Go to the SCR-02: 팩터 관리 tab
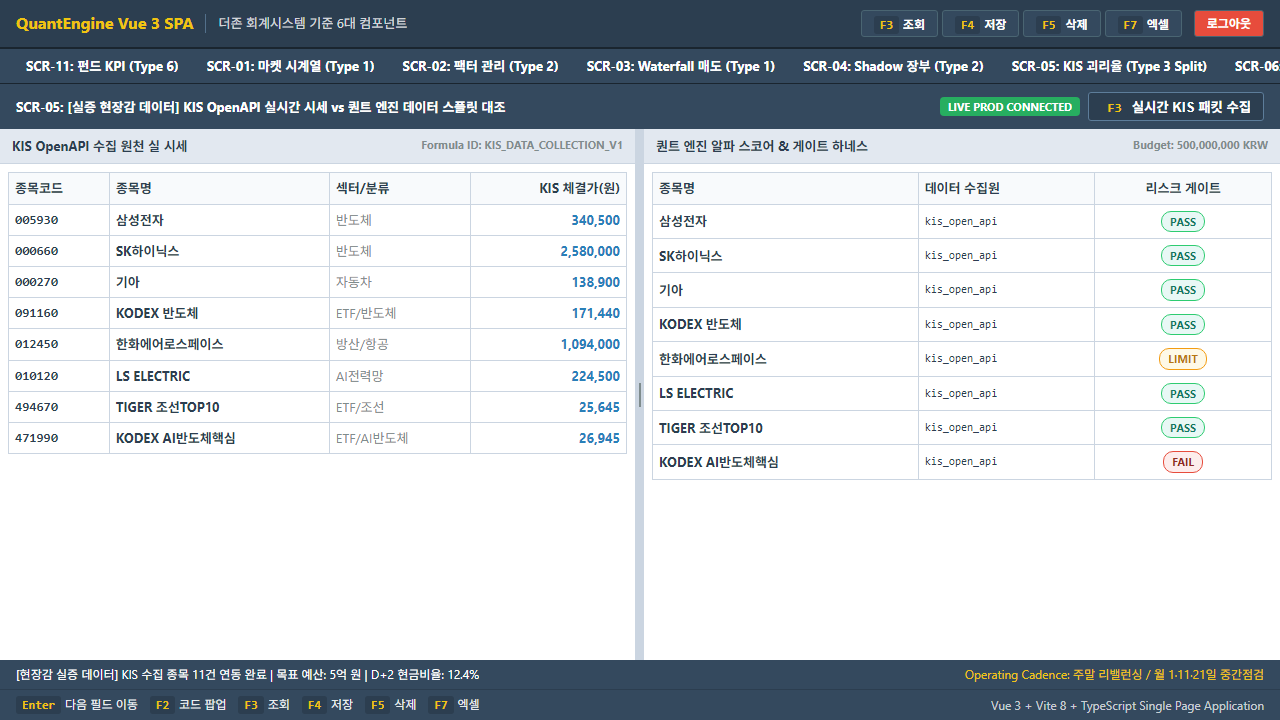This screenshot has height=720, width=1280. (x=480, y=66)
